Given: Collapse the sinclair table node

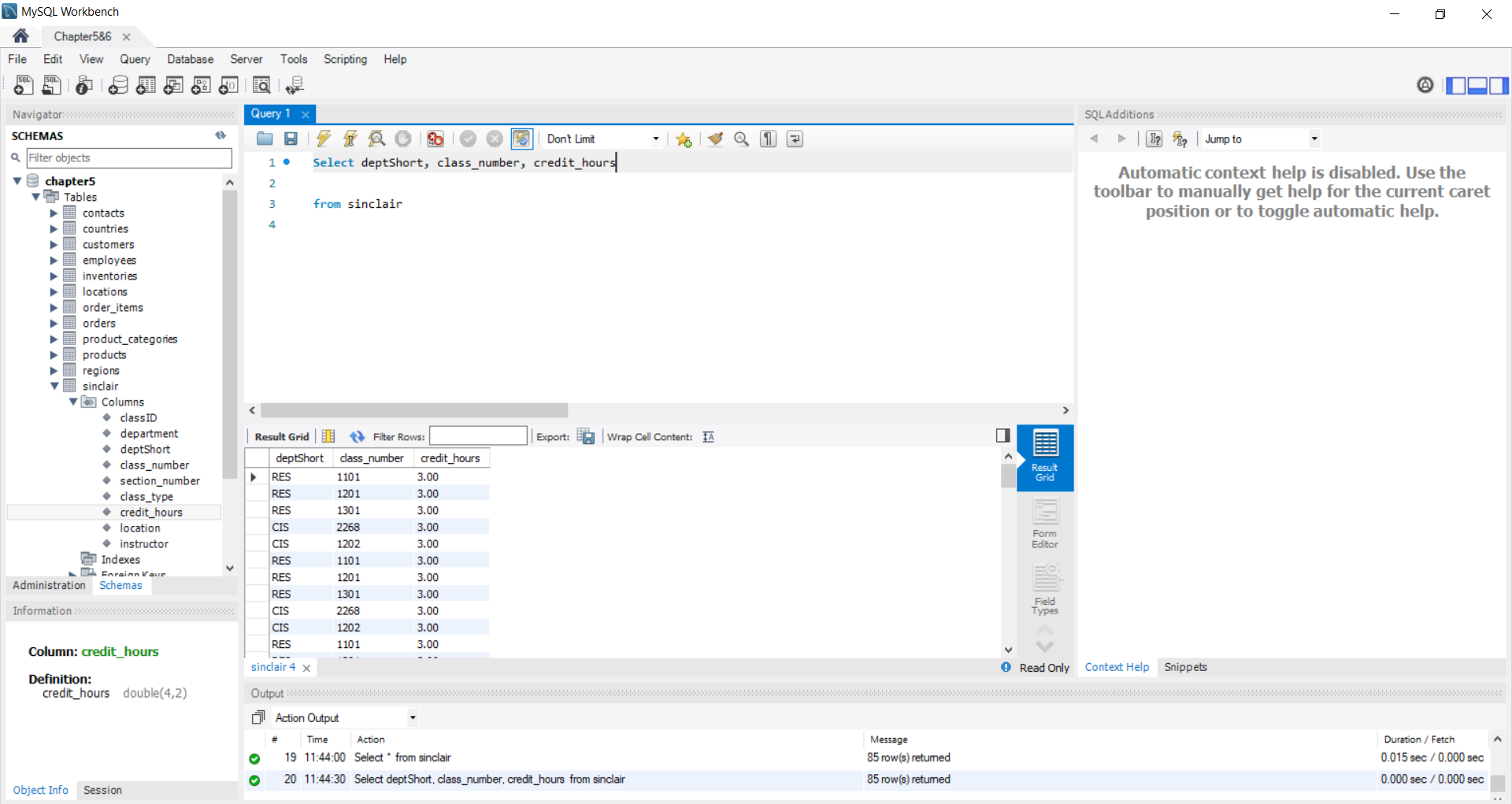Looking at the screenshot, I should click(54, 386).
